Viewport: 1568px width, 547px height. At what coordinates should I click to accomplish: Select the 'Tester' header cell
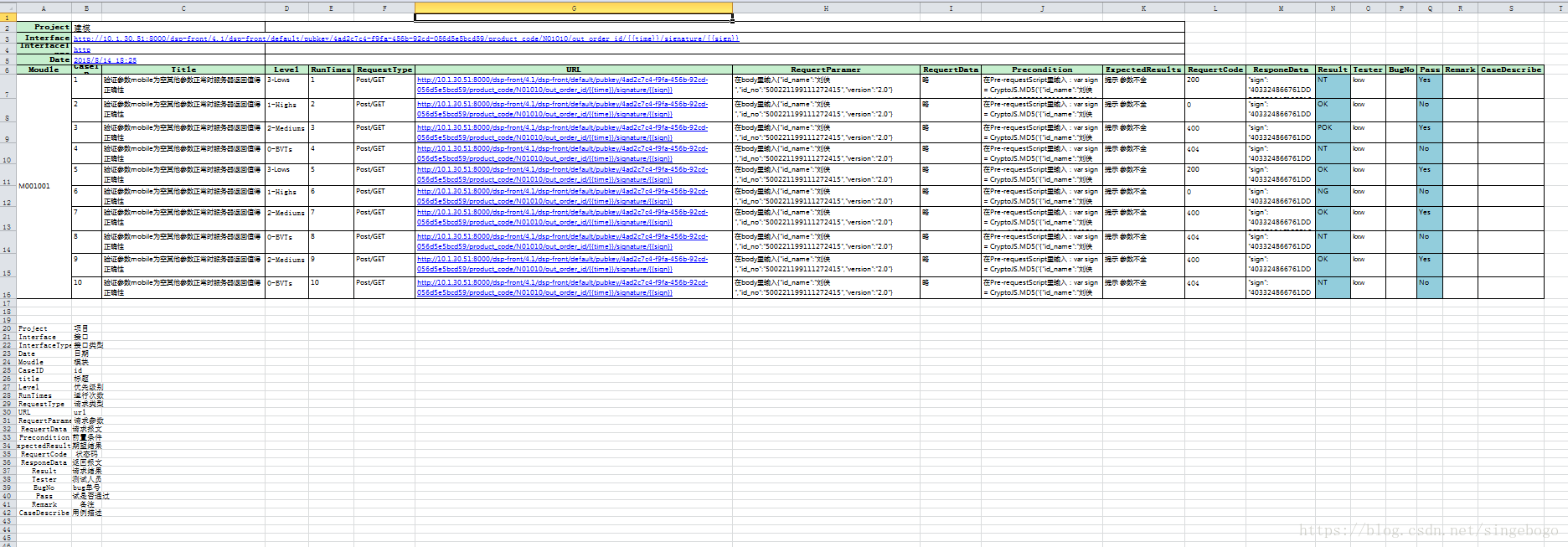pos(1368,70)
